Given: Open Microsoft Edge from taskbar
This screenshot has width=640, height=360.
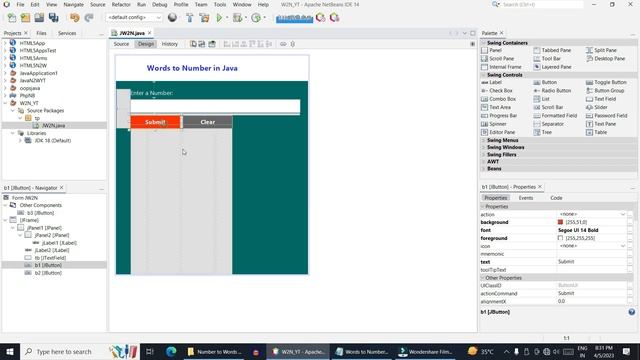Looking at the screenshot, I should (171, 351).
